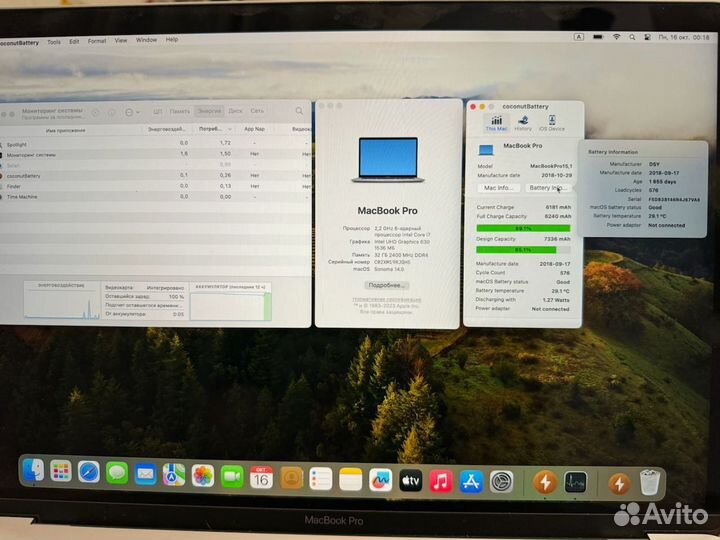Screen dimensions: 720x540
Task: Click Spotlight search icon in menu bar
Action: coord(632,37)
